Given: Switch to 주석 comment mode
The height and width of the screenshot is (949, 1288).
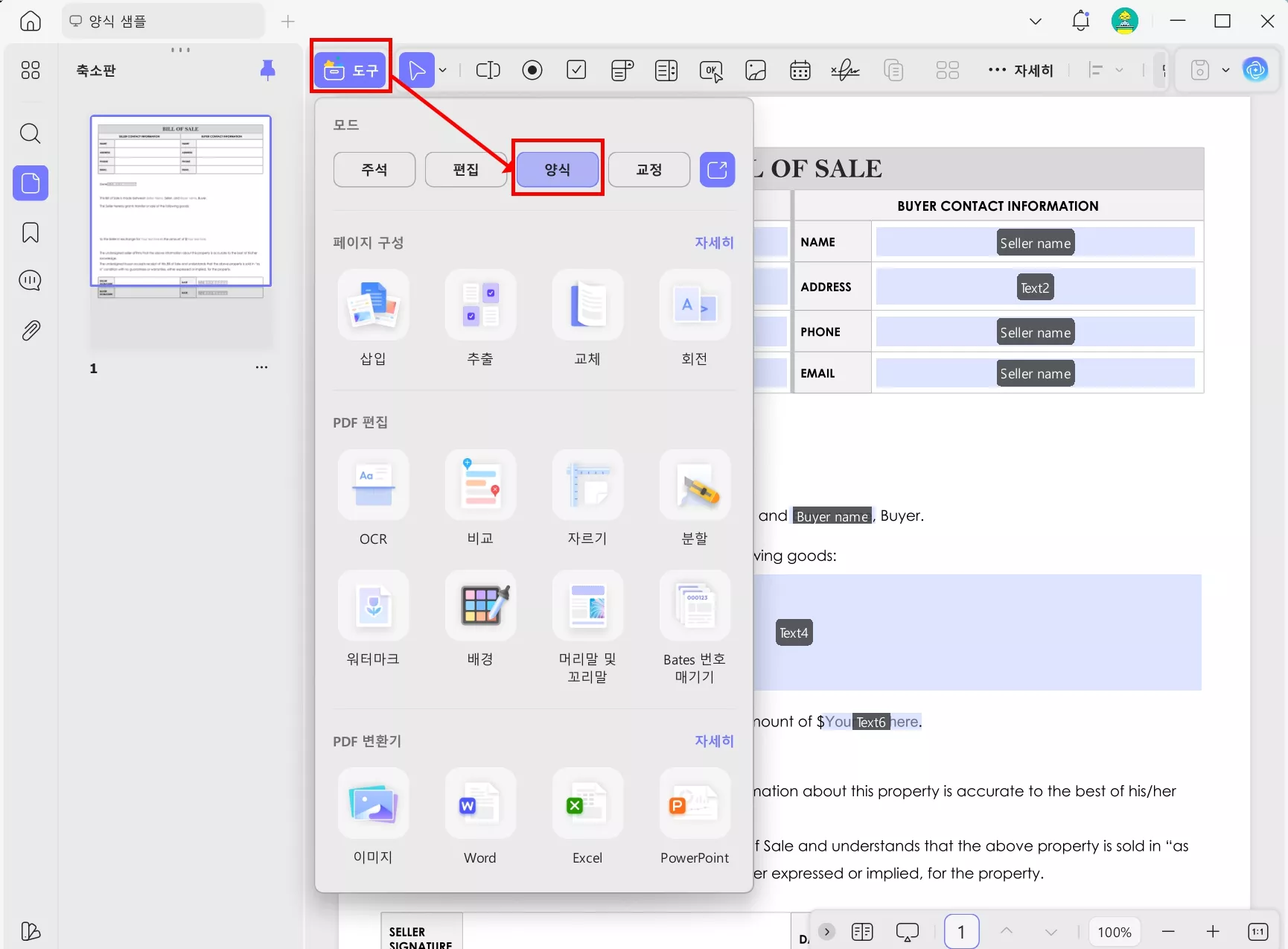Looking at the screenshot, I should tap(374, 170).
